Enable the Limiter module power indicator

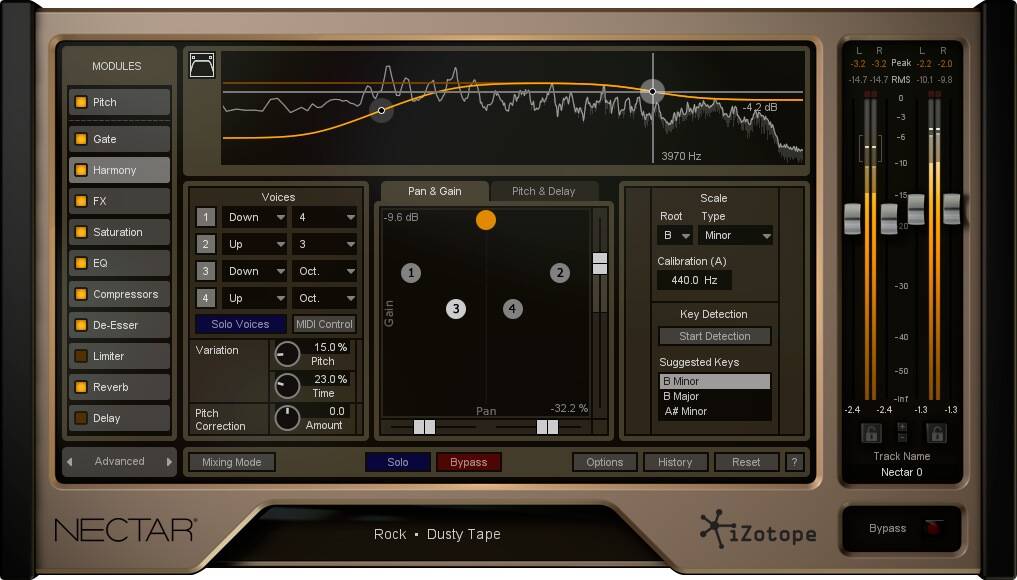click(81, 356)
